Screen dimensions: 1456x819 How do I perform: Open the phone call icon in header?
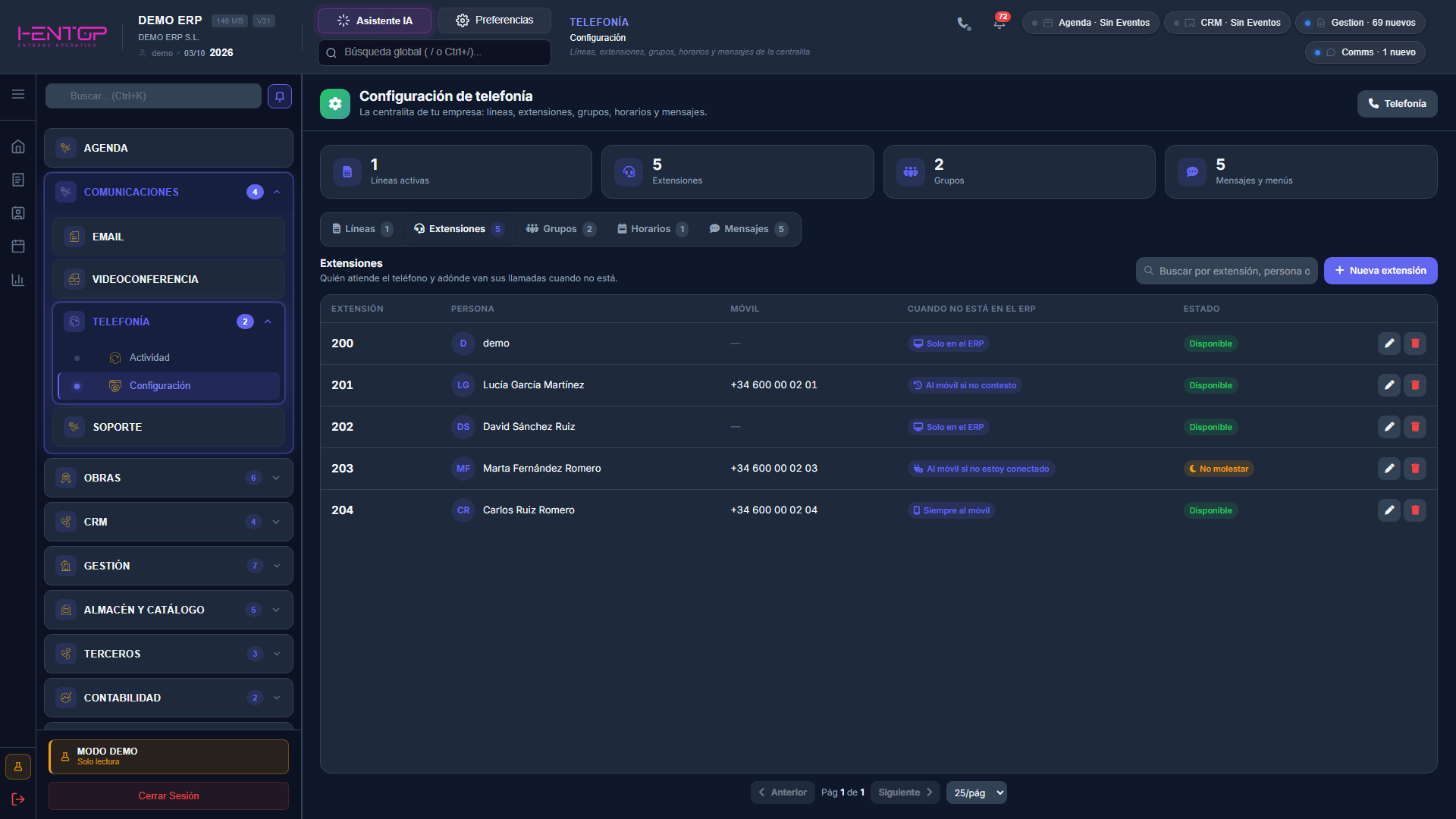(x=964, y=24)
